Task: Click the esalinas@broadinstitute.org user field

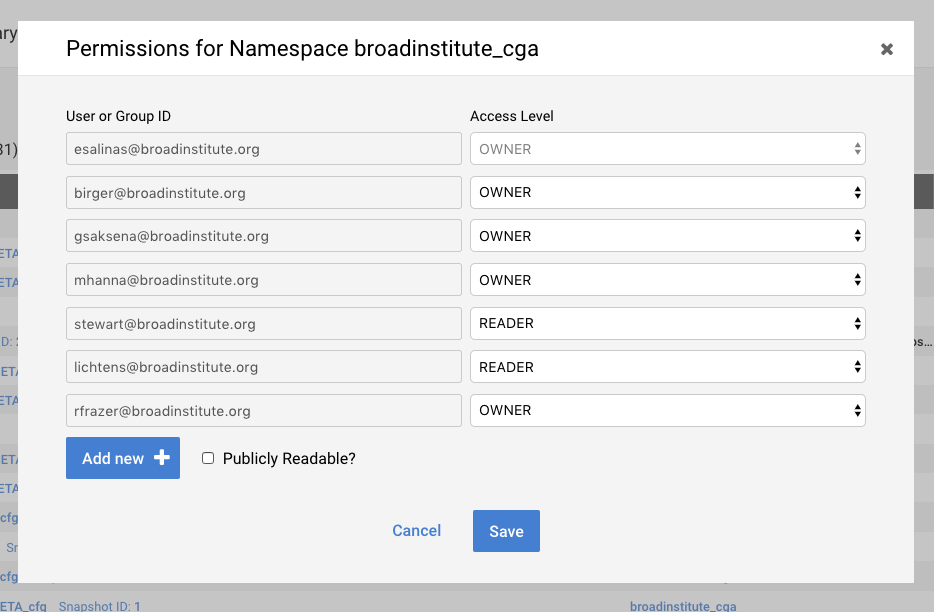Action: [263, 149]
